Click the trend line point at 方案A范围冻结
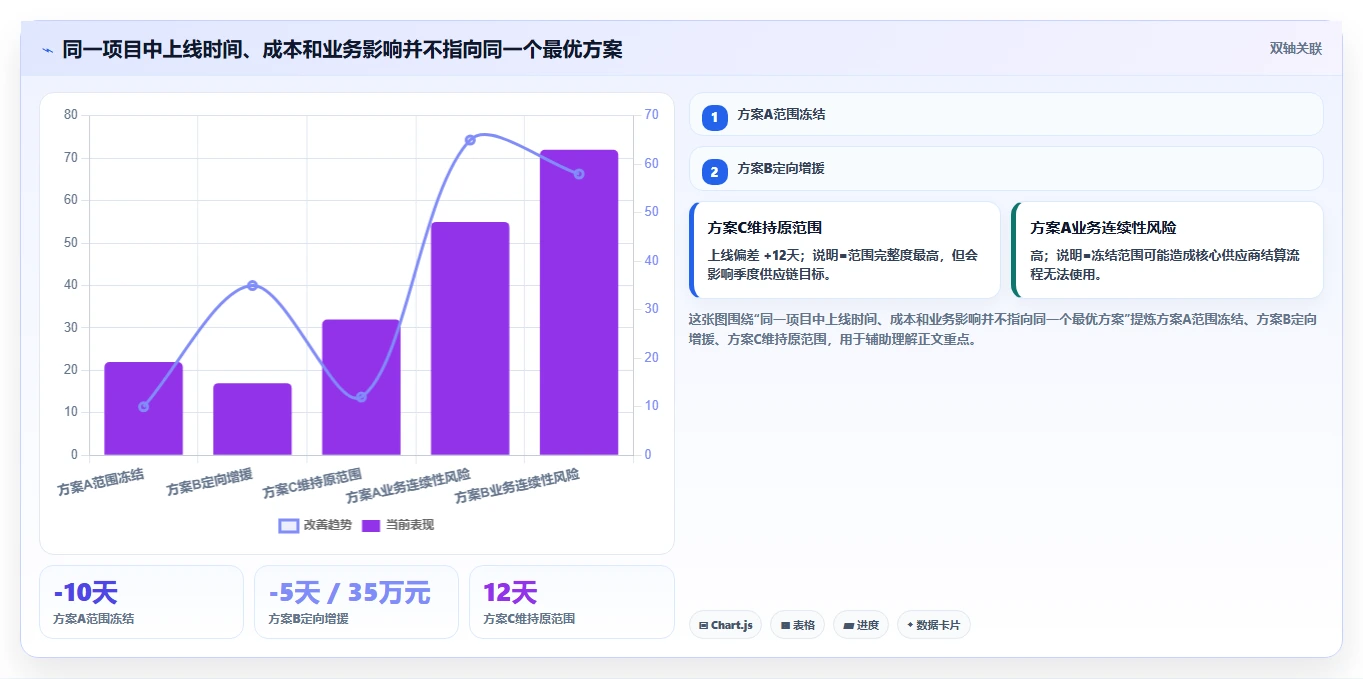This screenshot has width=1363, height=679. tap(143, 406)
